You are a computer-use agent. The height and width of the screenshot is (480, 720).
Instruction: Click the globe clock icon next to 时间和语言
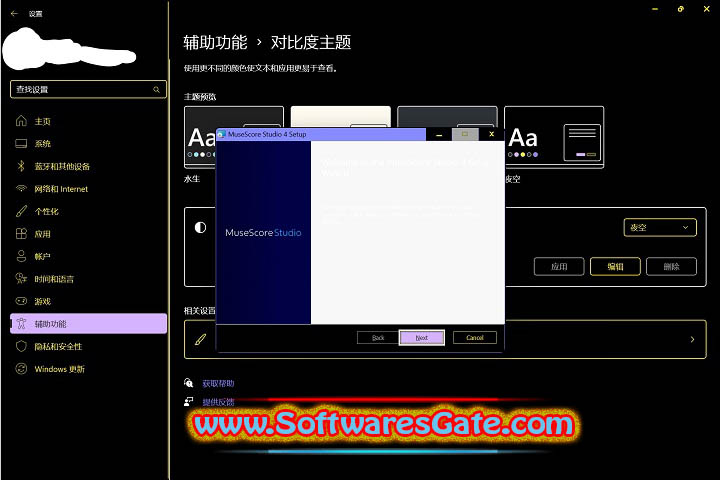coord(21,278)
